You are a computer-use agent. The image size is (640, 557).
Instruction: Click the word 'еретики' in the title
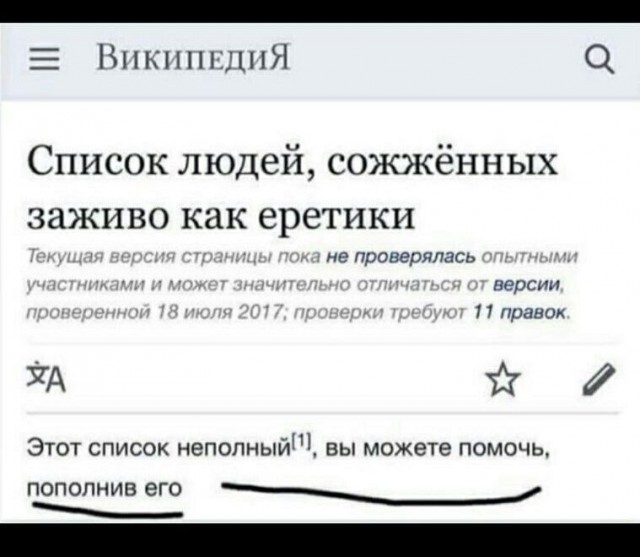[337, 217]
